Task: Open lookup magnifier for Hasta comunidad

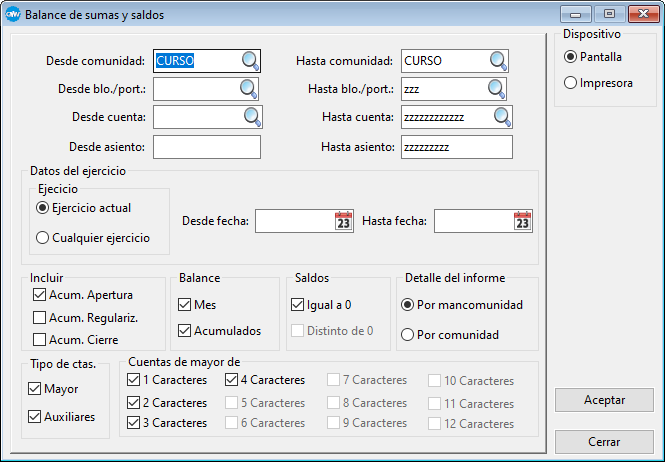Action: pos(498,60)
